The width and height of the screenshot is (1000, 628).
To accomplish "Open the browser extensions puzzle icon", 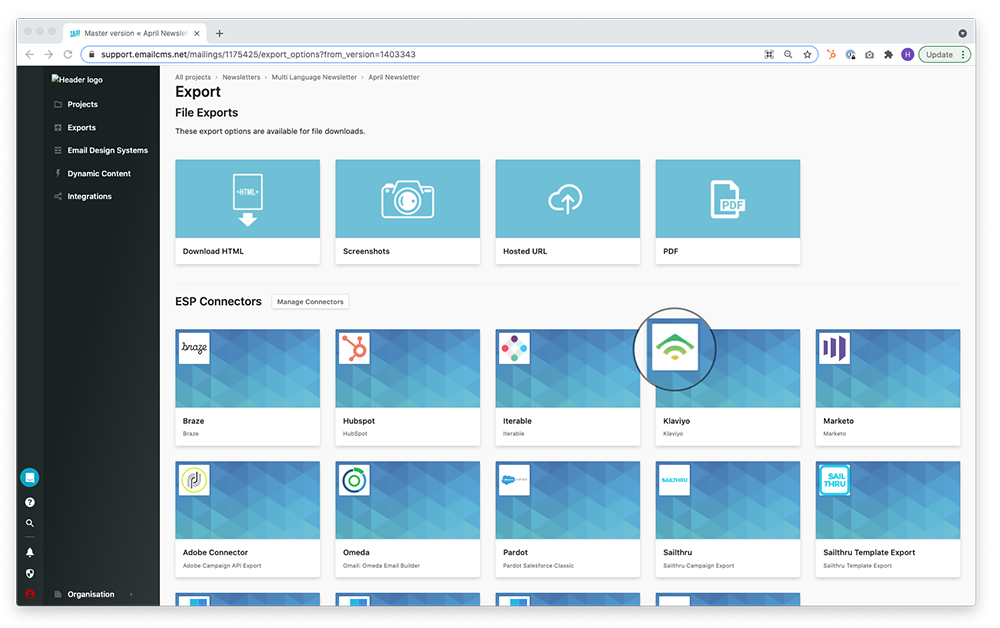I will click(x=888, y=55).
